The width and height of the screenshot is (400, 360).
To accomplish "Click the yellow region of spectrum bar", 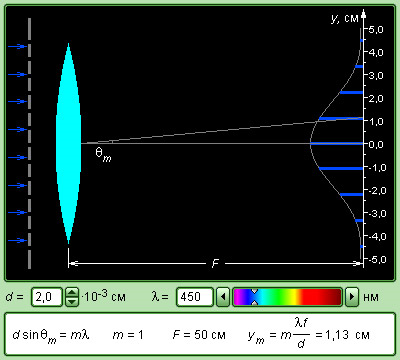I will [x=294, y=297].
